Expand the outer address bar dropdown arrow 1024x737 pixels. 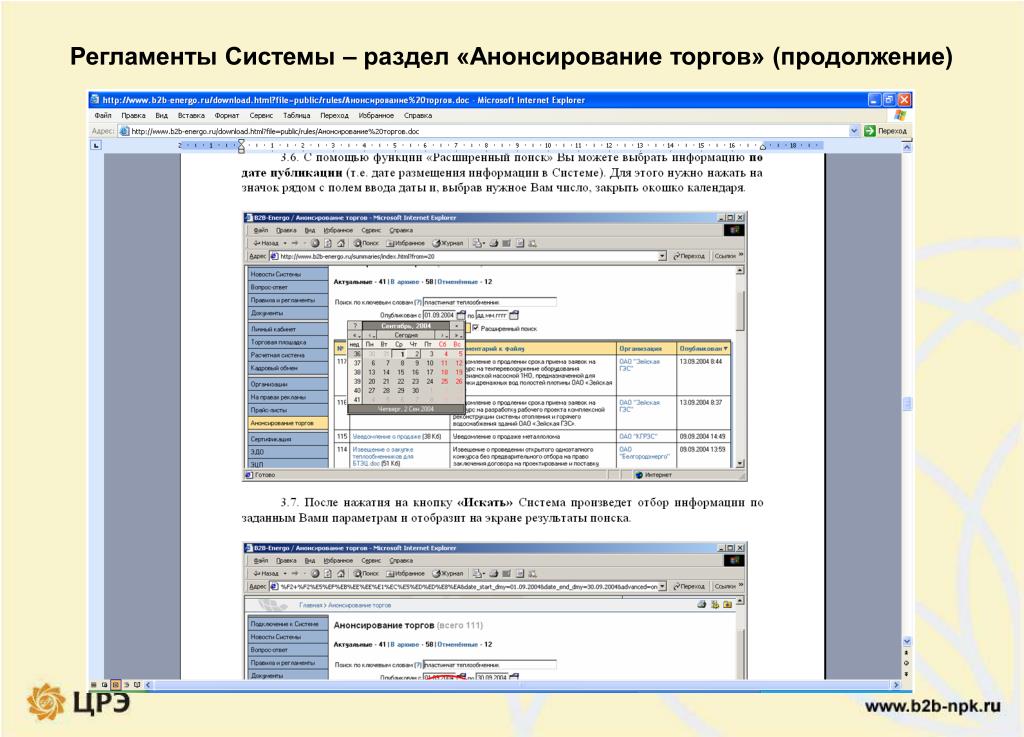[x=854, y=131]
